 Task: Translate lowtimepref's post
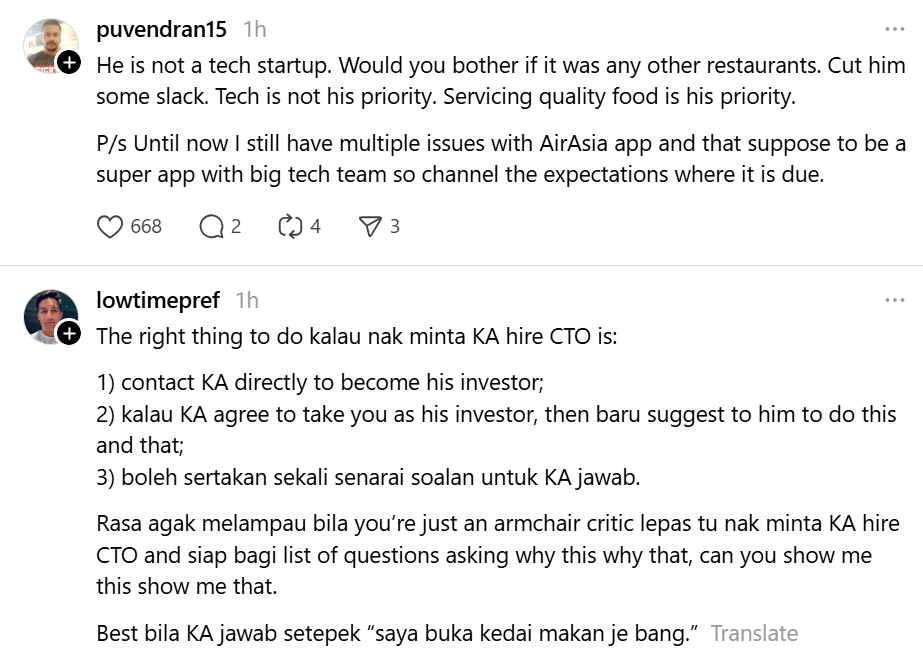[x=754, y=633]
